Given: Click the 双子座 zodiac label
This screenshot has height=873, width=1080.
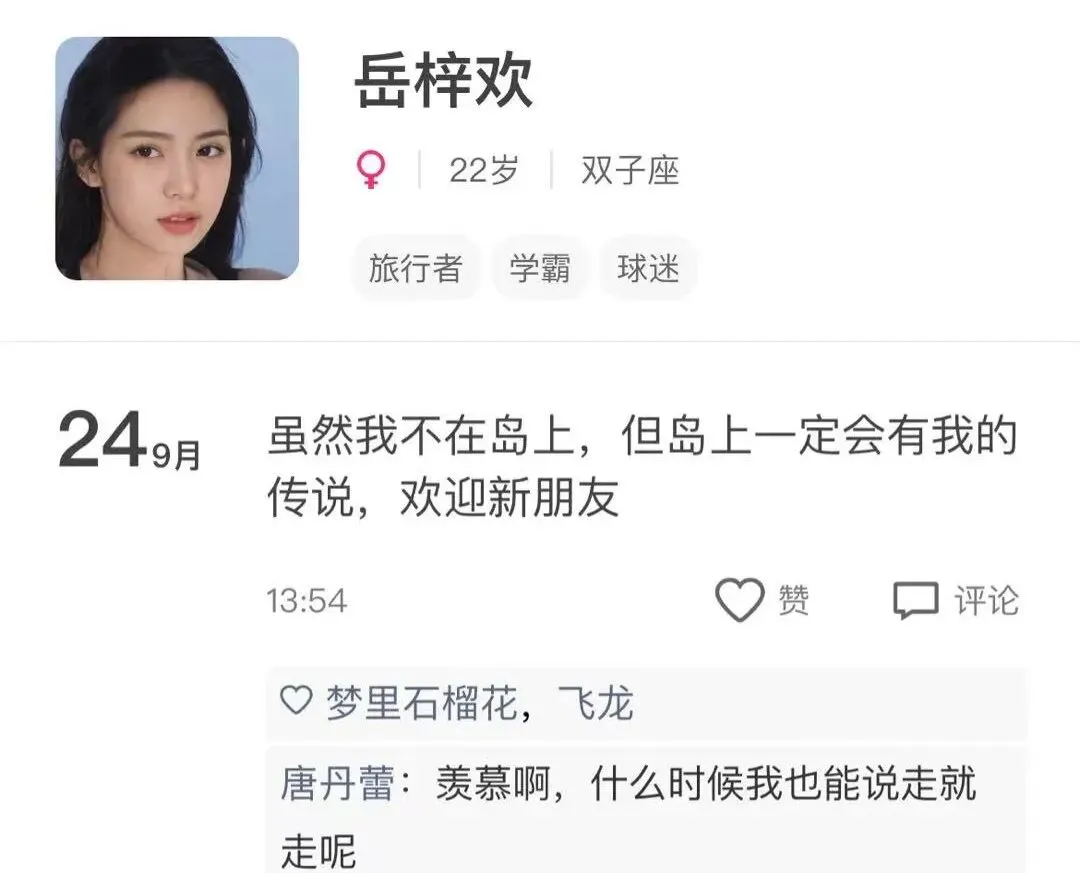Looking at the screenshot, I should [630, 170].
